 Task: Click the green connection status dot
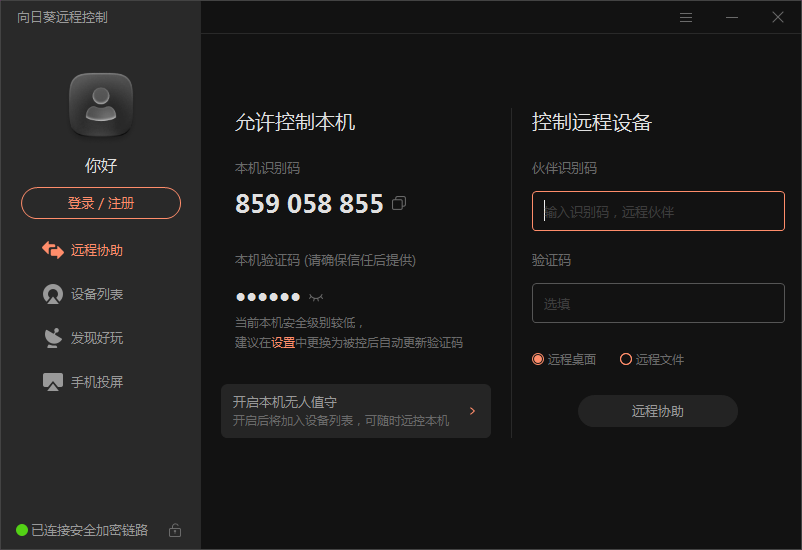click(22, 530)
